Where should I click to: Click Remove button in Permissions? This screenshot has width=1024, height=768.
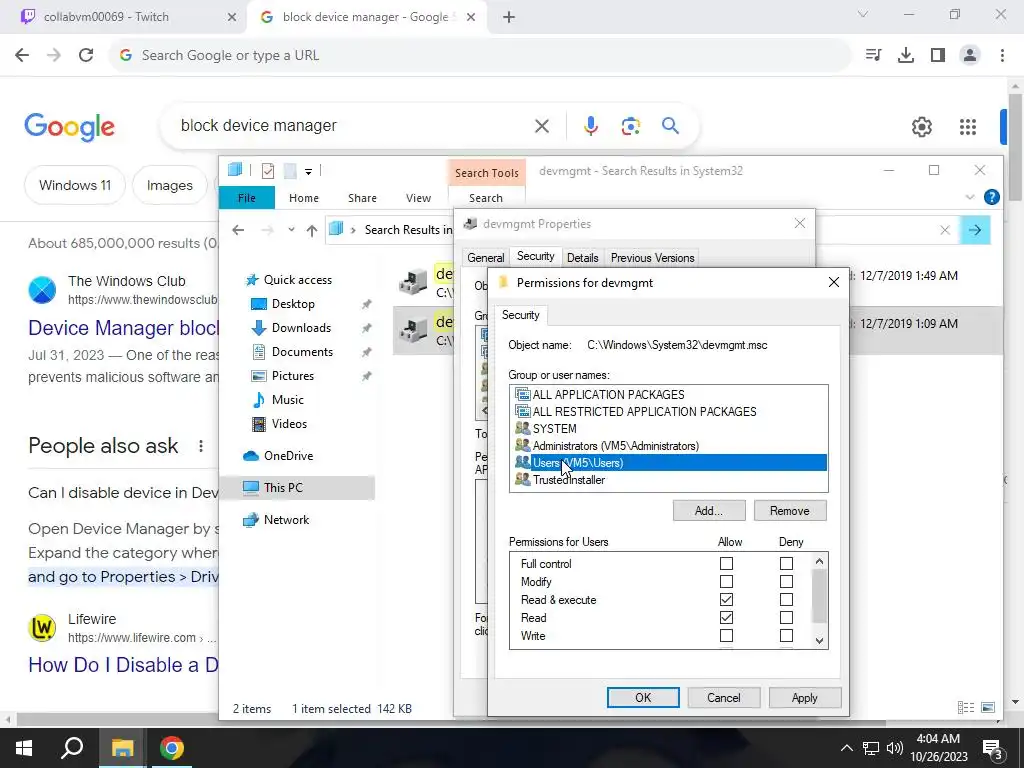(790, 511)
